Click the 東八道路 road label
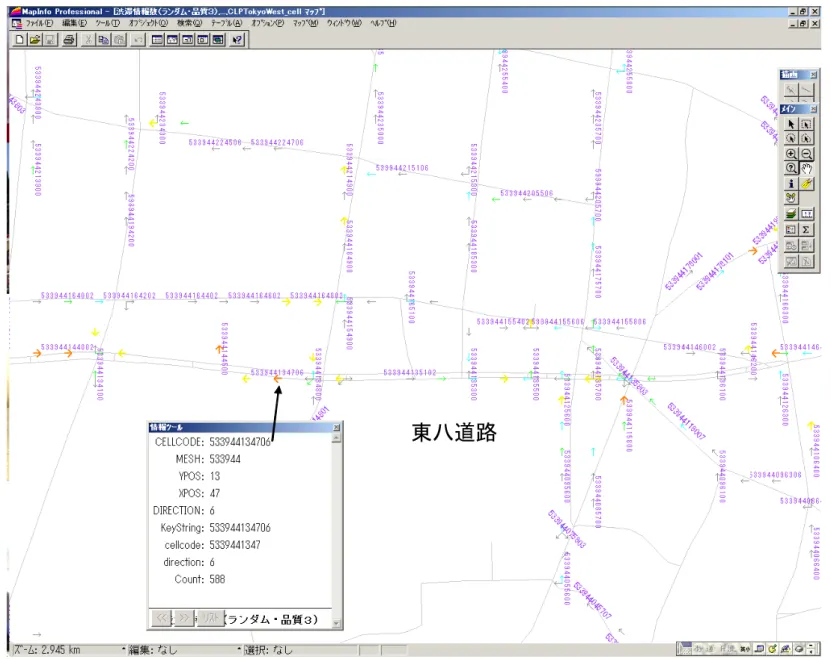The width and height of the screenshot is (831, 659). 454,433
